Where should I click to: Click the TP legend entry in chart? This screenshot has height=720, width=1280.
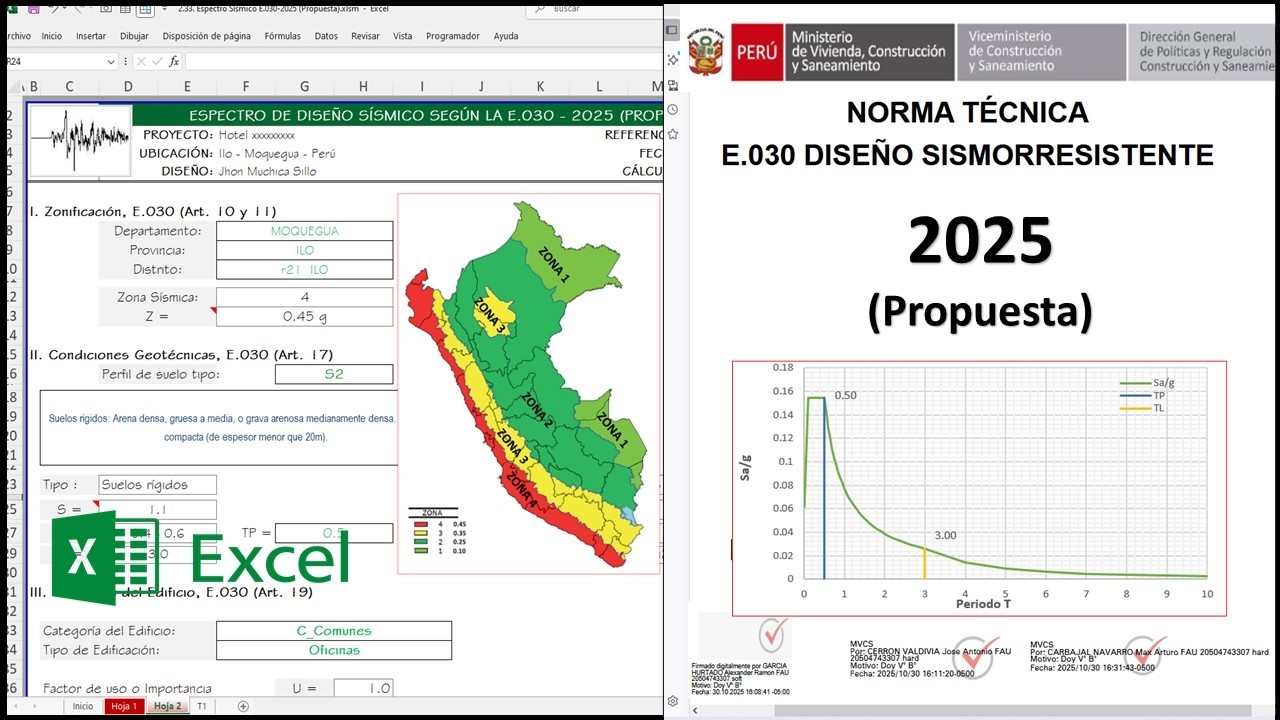[1144, 395]
